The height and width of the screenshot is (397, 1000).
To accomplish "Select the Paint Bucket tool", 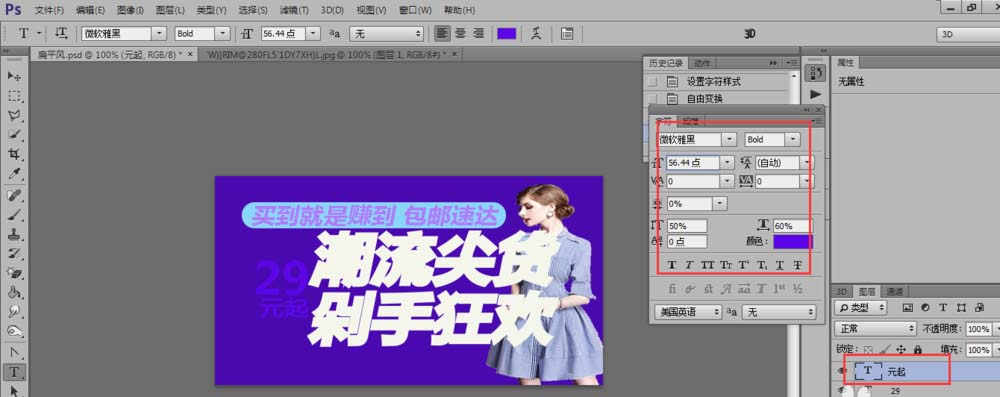I will (x=14, y=292).
